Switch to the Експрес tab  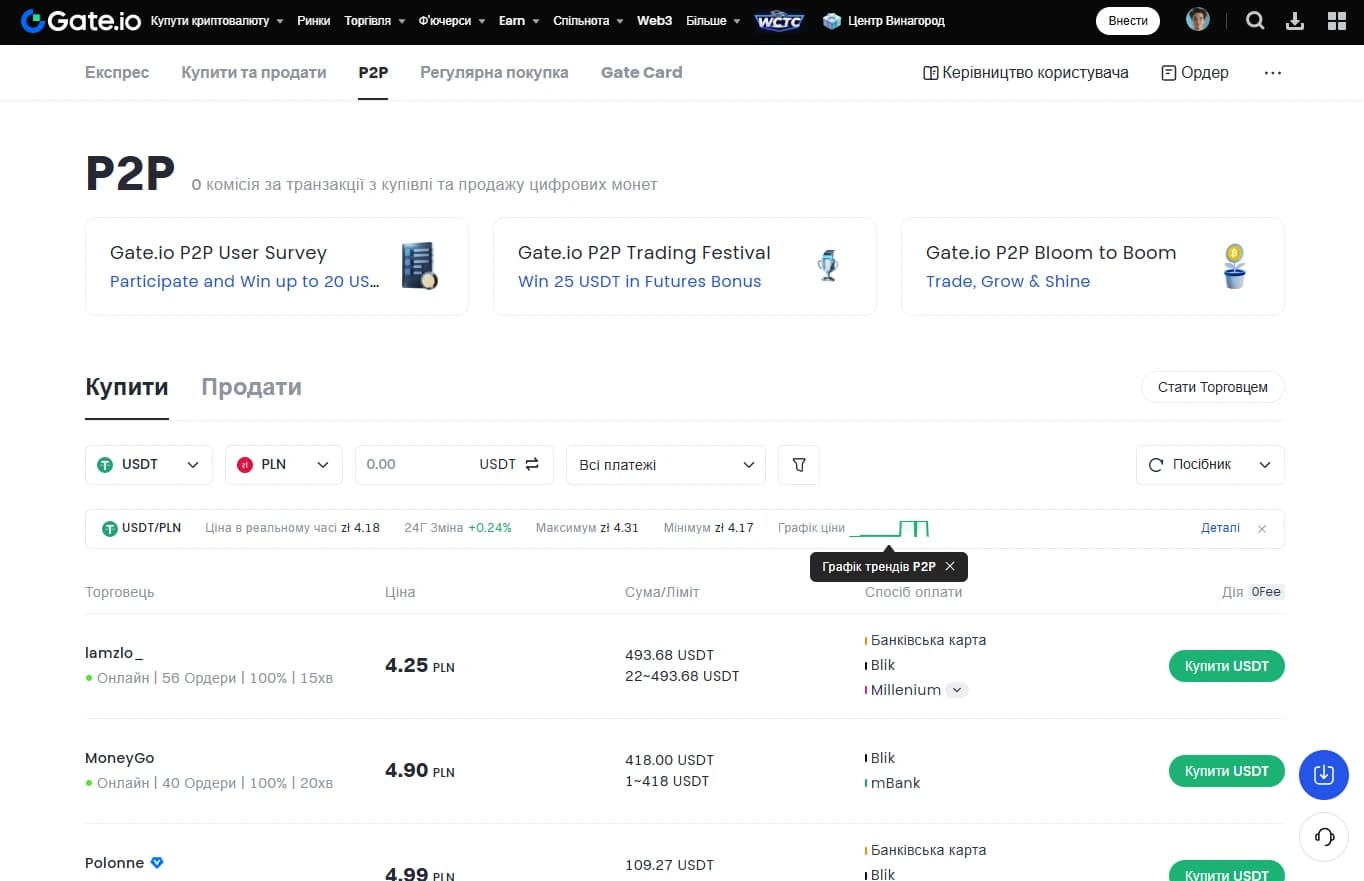coord(117,73)
